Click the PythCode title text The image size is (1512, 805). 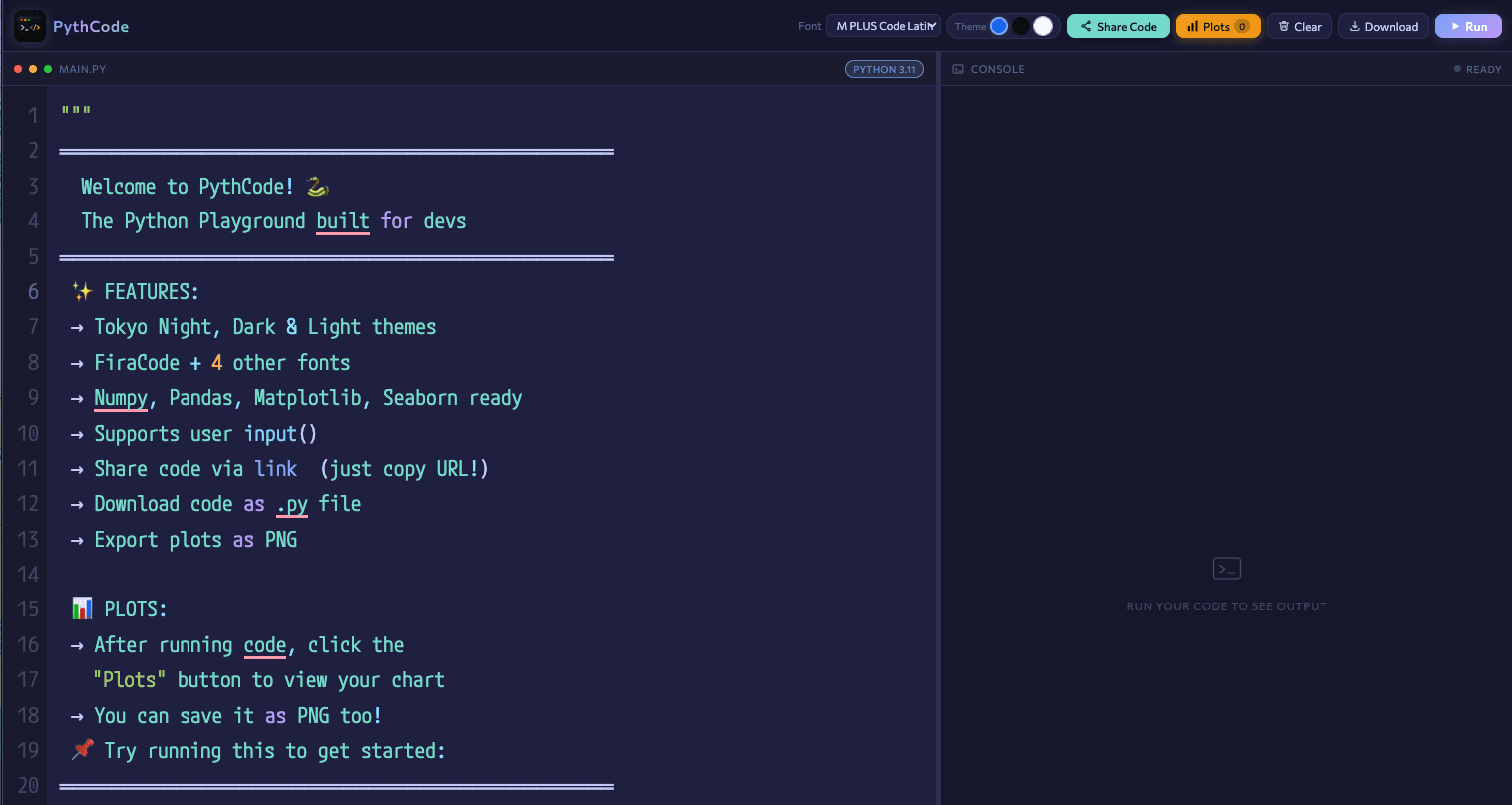[x=91, y=26]
